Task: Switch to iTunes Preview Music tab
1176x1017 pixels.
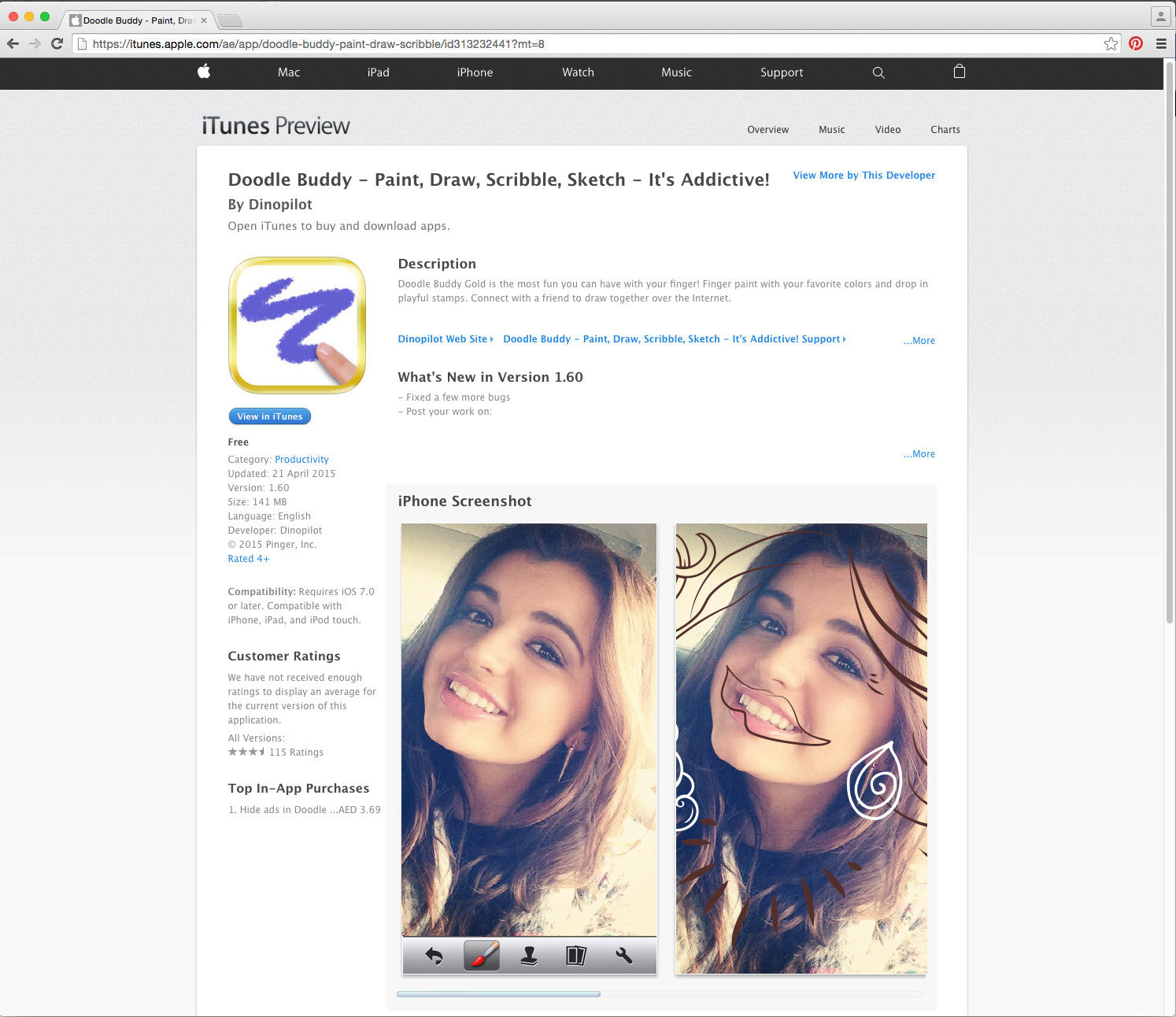Action: pyautogui.click(x=831, y=130)
